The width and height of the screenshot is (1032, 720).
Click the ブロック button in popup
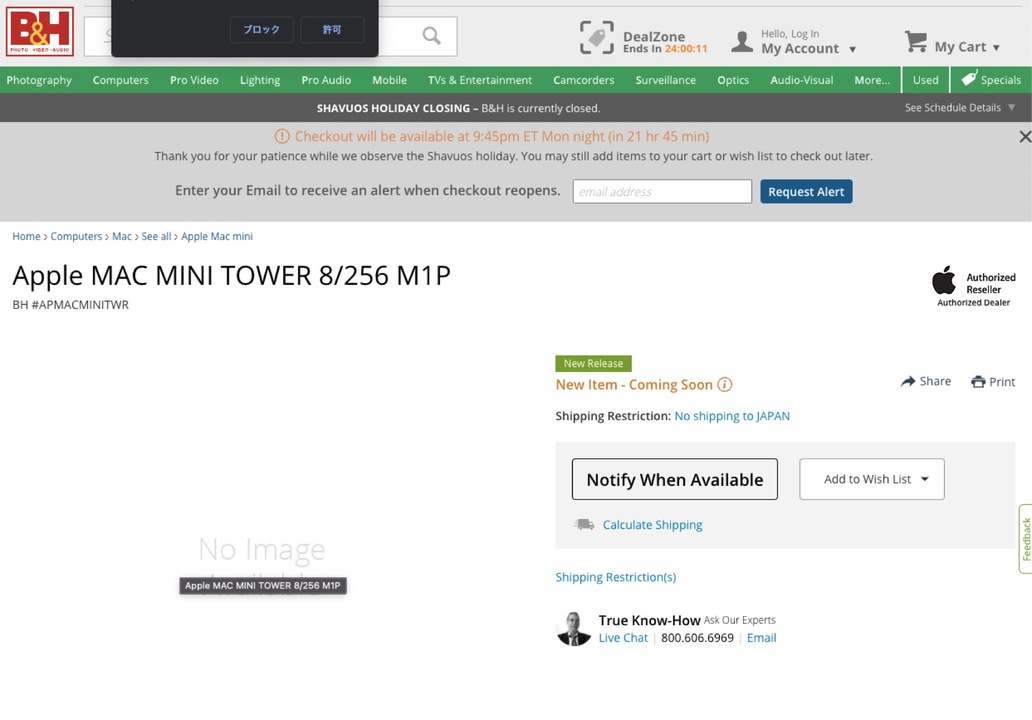pyautogui.click(x=261, y=30)
